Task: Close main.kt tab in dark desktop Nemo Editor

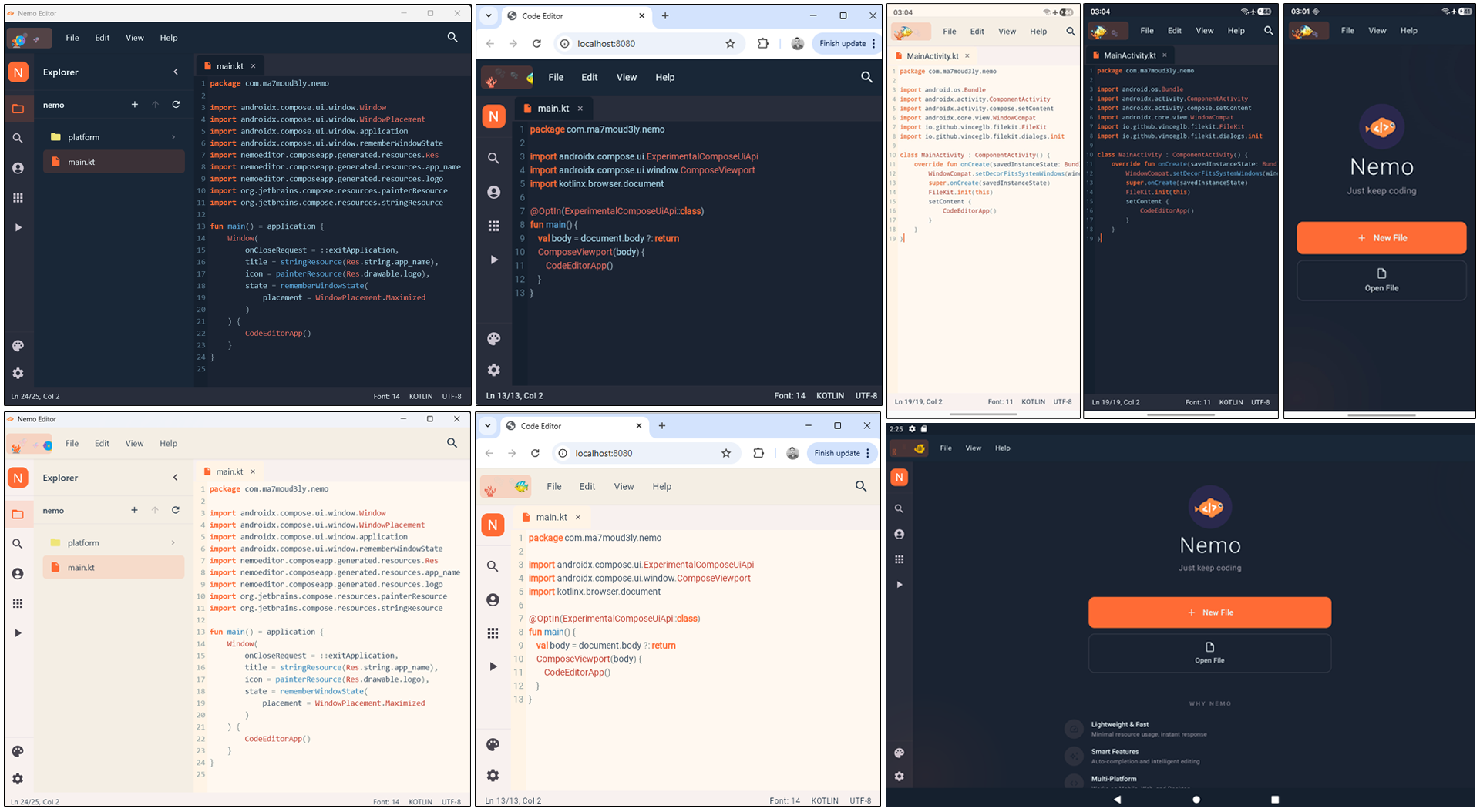Action: [x=253, y=66]
